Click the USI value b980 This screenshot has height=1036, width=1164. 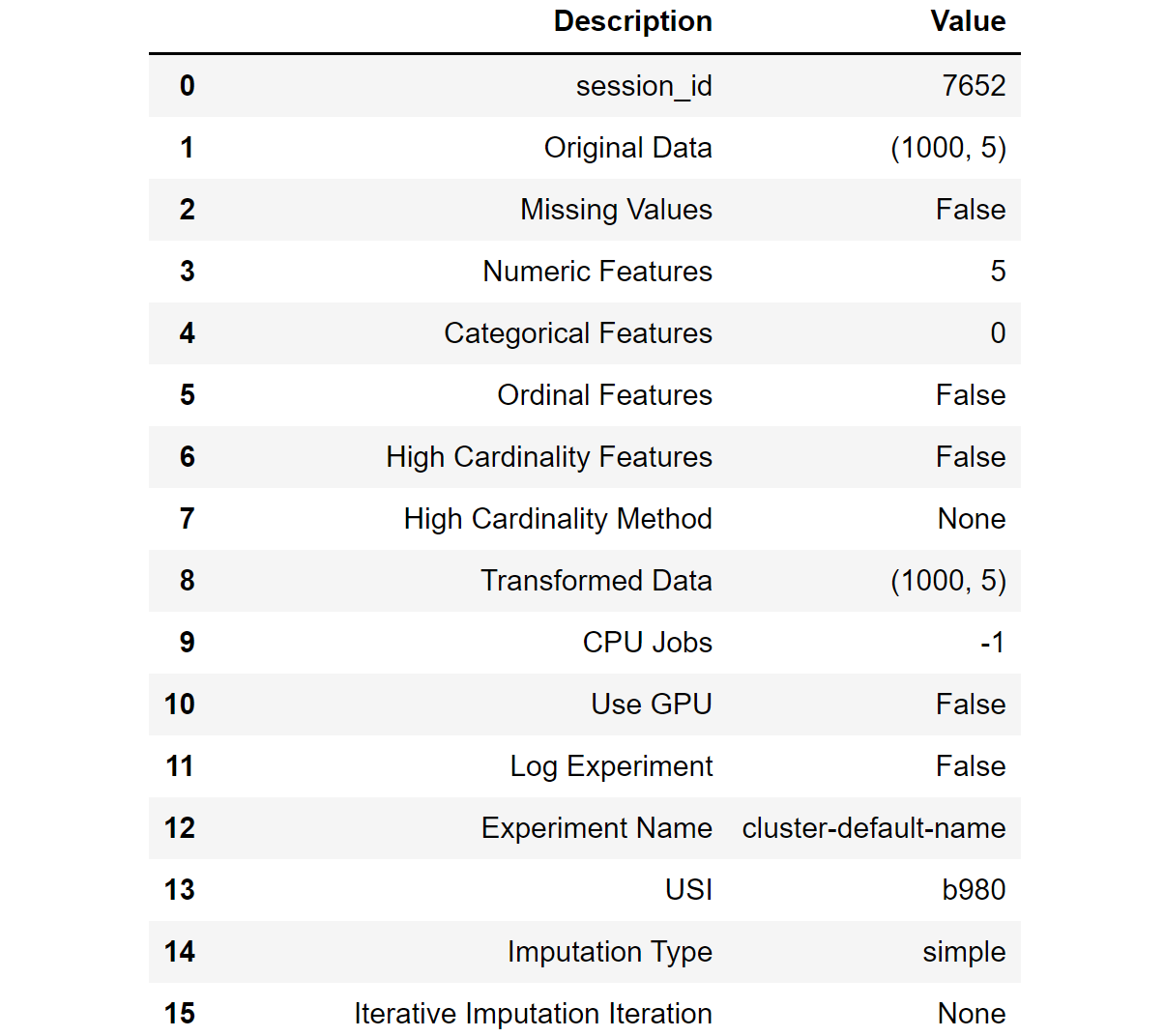pos(974,890)
